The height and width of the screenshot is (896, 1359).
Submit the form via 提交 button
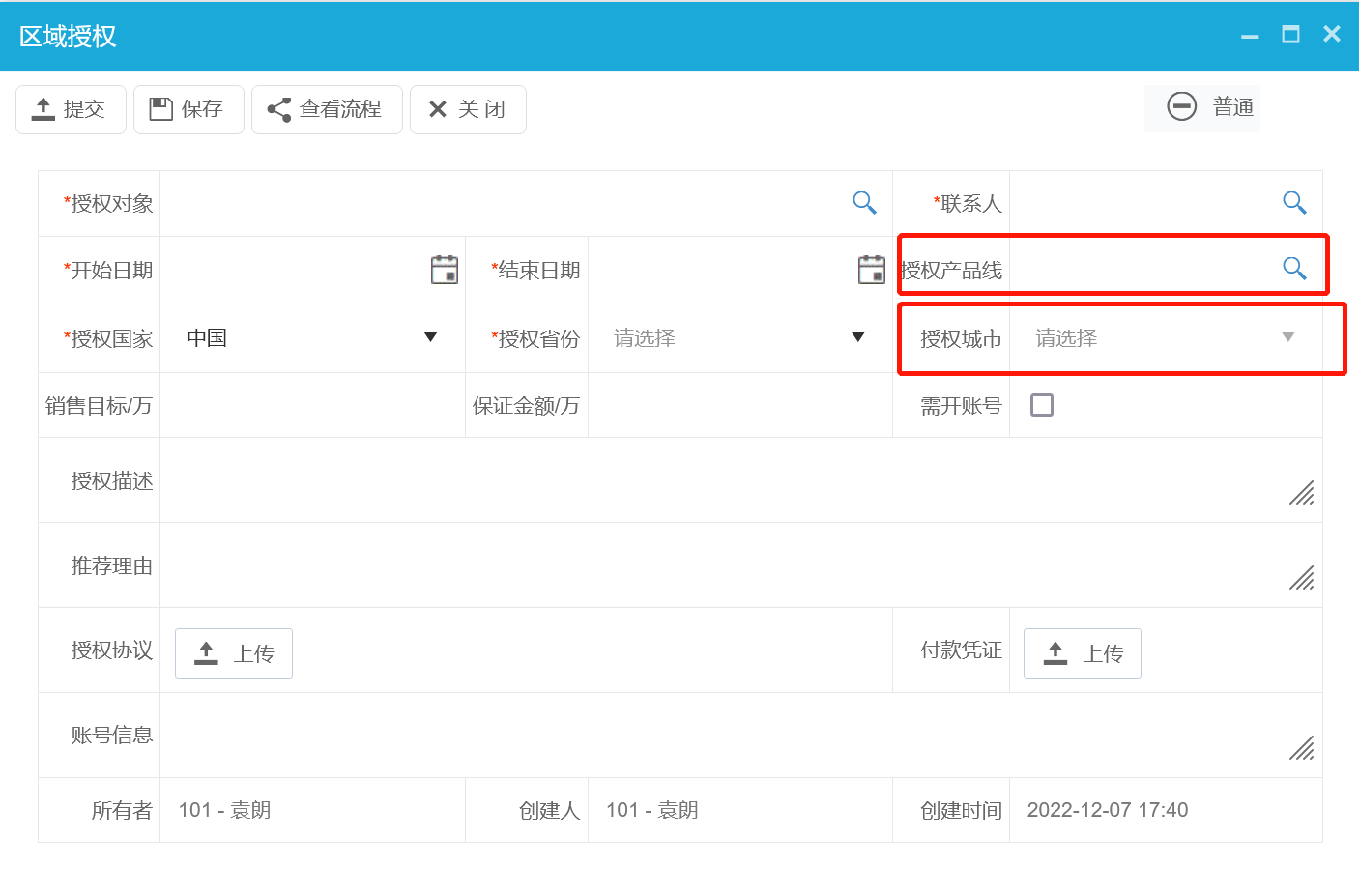[70, 109]
